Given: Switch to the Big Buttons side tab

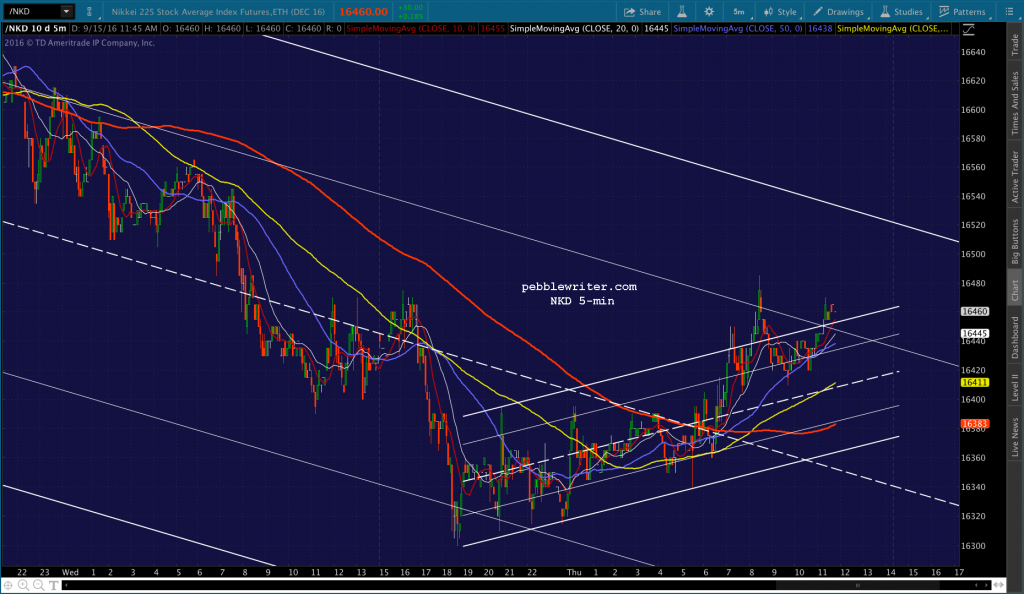Looking at the screenshot, I should [x=1015, y=241].
